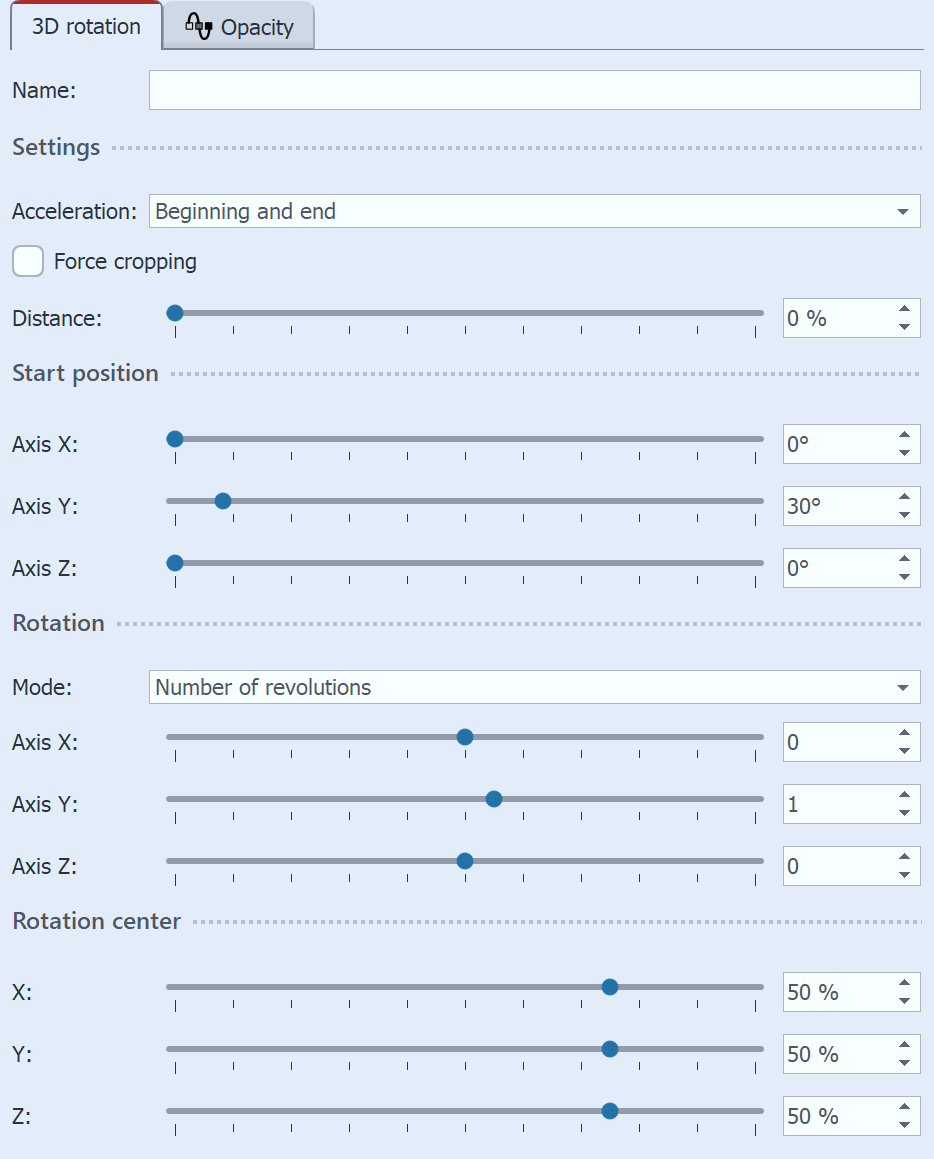Decrease rotation center Z via down arrow

point(906,1124)
